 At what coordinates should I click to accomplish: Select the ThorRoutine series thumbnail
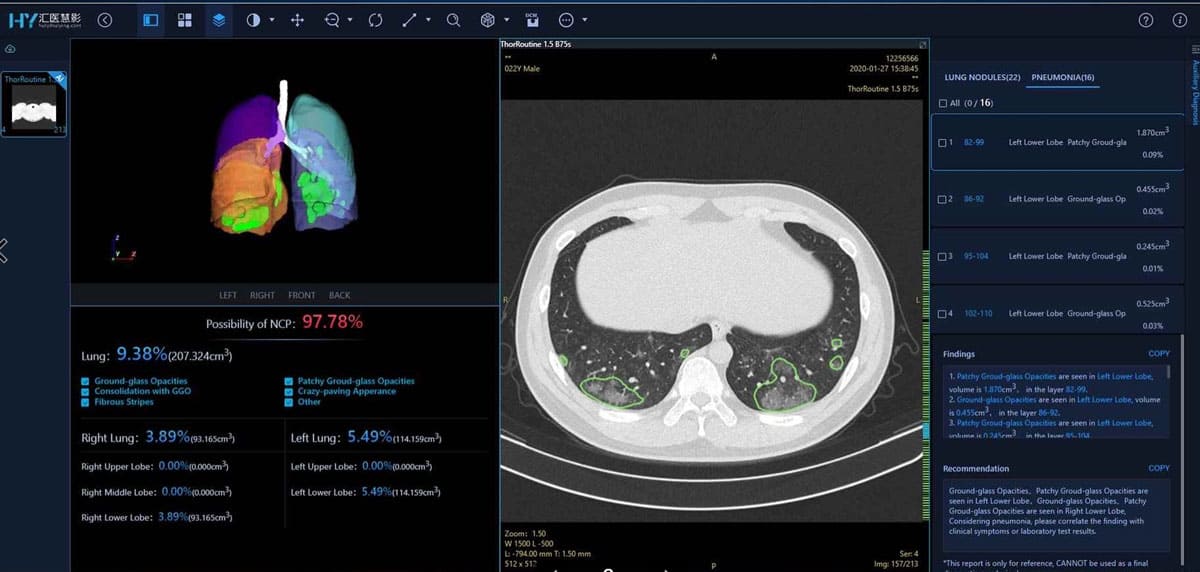tap(34, 103)
